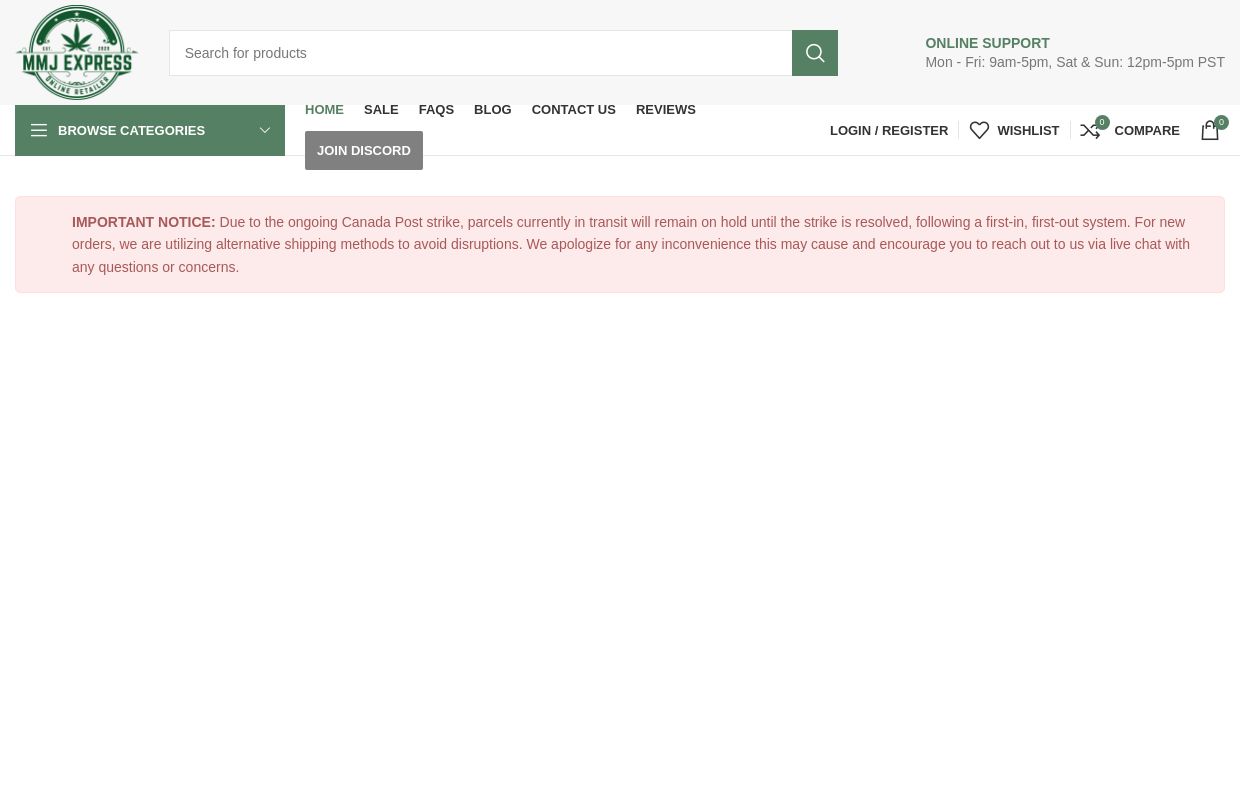Click the MMJ Express logo
The width and height of the screenshot is (1240, 800).
coord(77,52)
